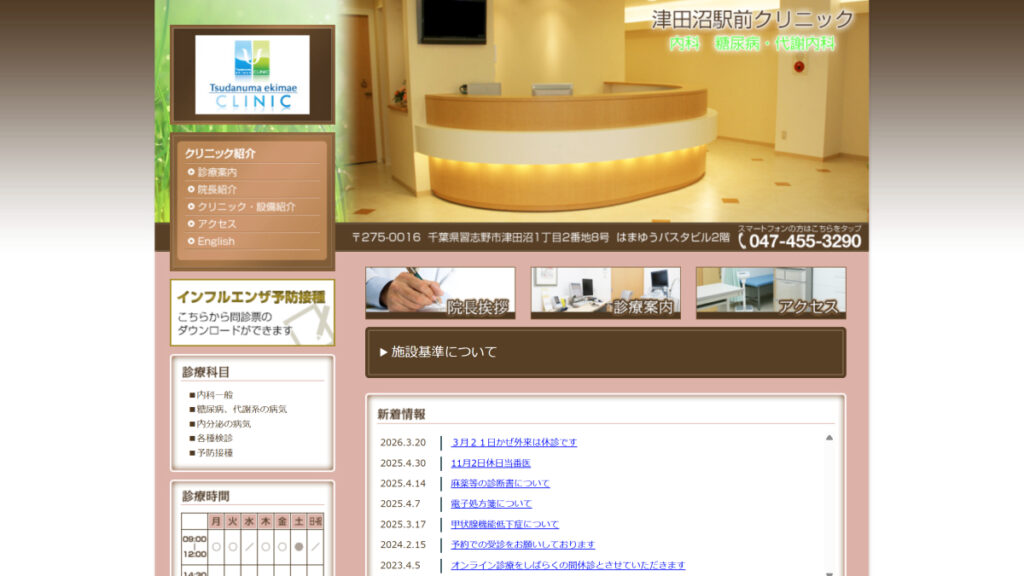The height and width of the screenshot is (576, 1024).
Task: Open the インフルエンザ予防接種 download banner
Action: click(252, 313)
